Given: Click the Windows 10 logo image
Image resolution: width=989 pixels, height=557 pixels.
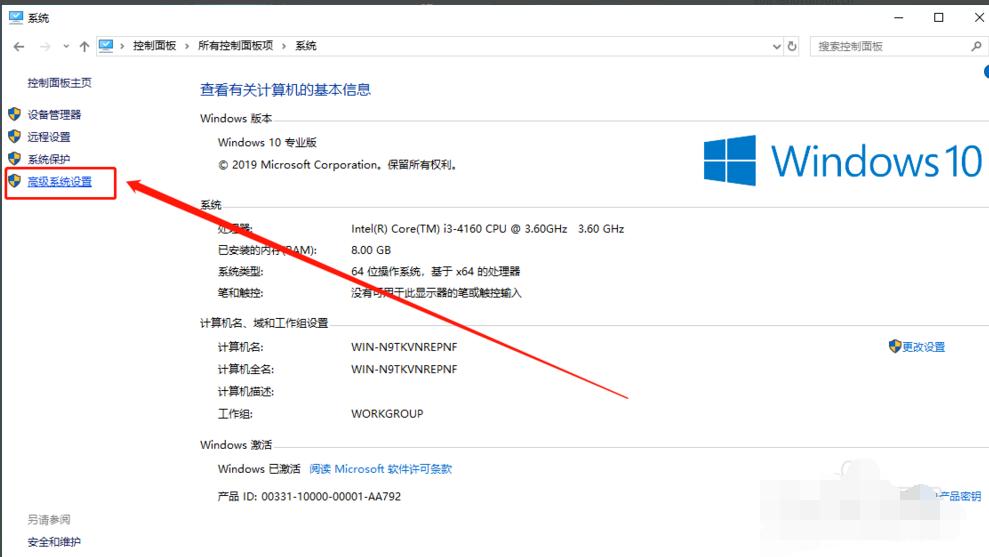Looking at the screenshot, I should pos(843,160).
